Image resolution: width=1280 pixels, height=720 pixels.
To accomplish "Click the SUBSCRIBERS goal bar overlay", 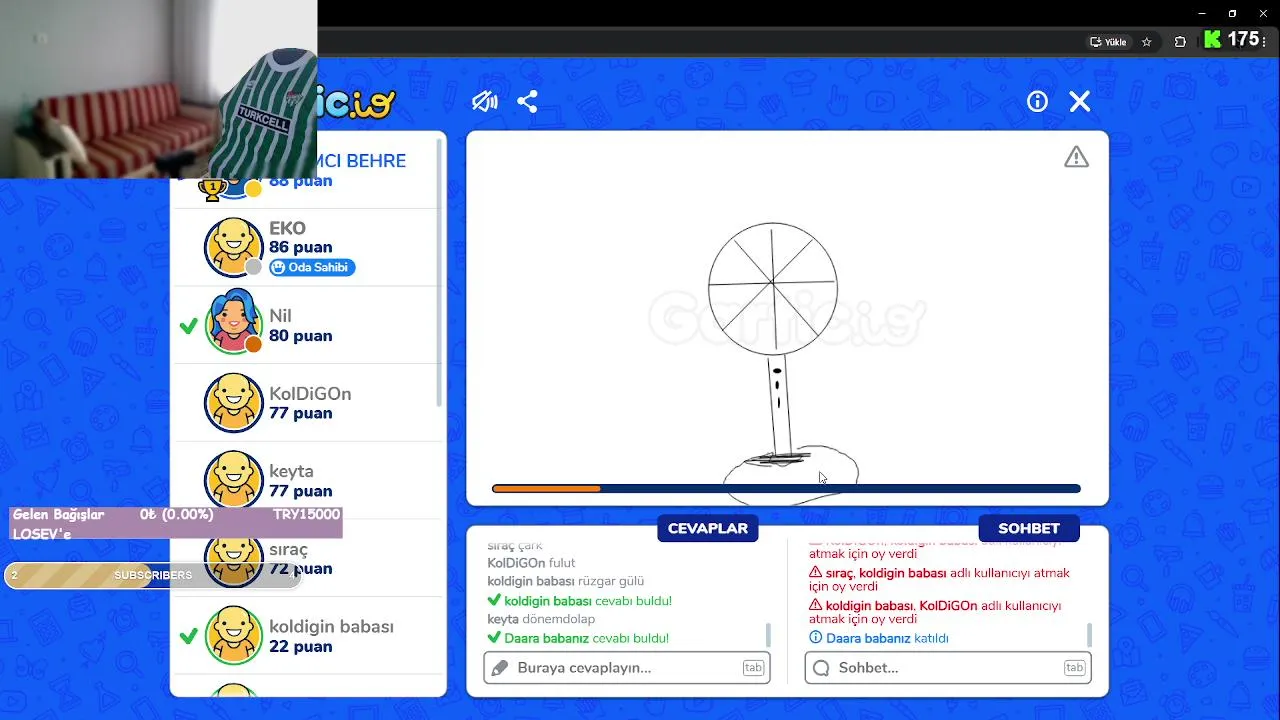I will pyautogui.click(x=153, y=575).
